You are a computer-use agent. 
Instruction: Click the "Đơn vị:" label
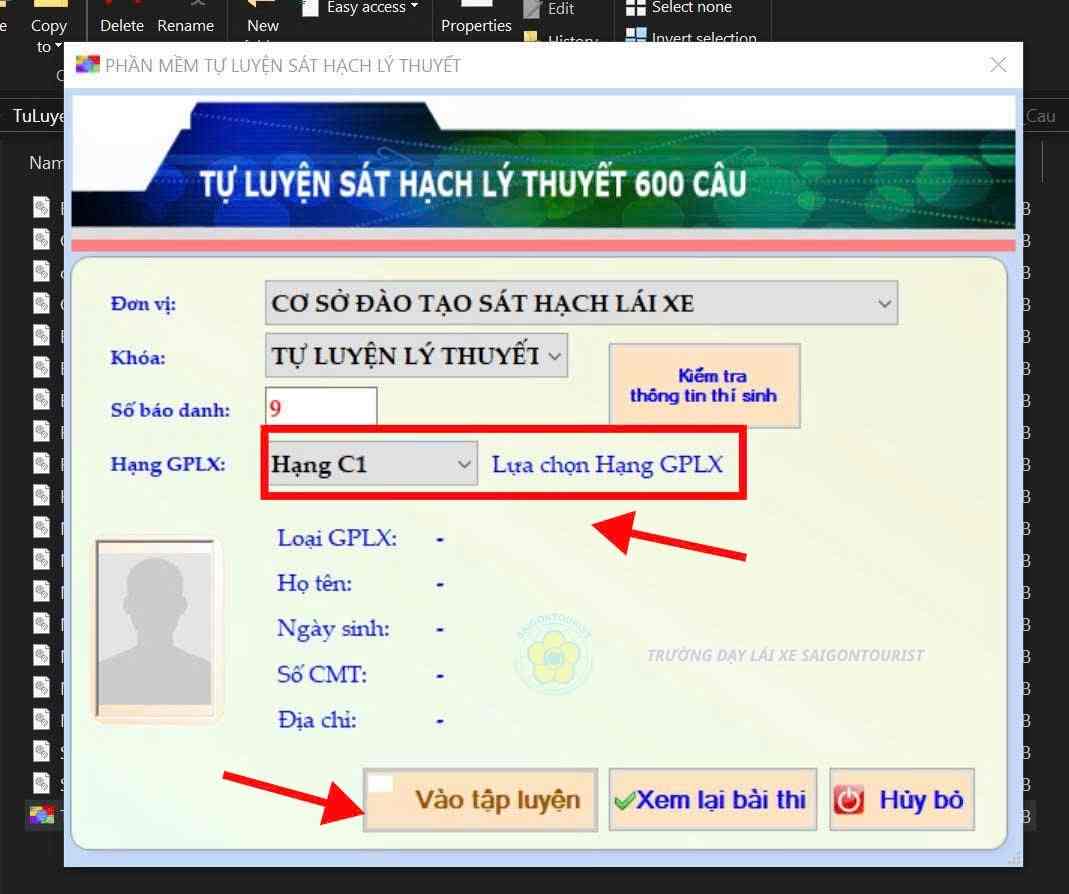(x=143, y=304)
